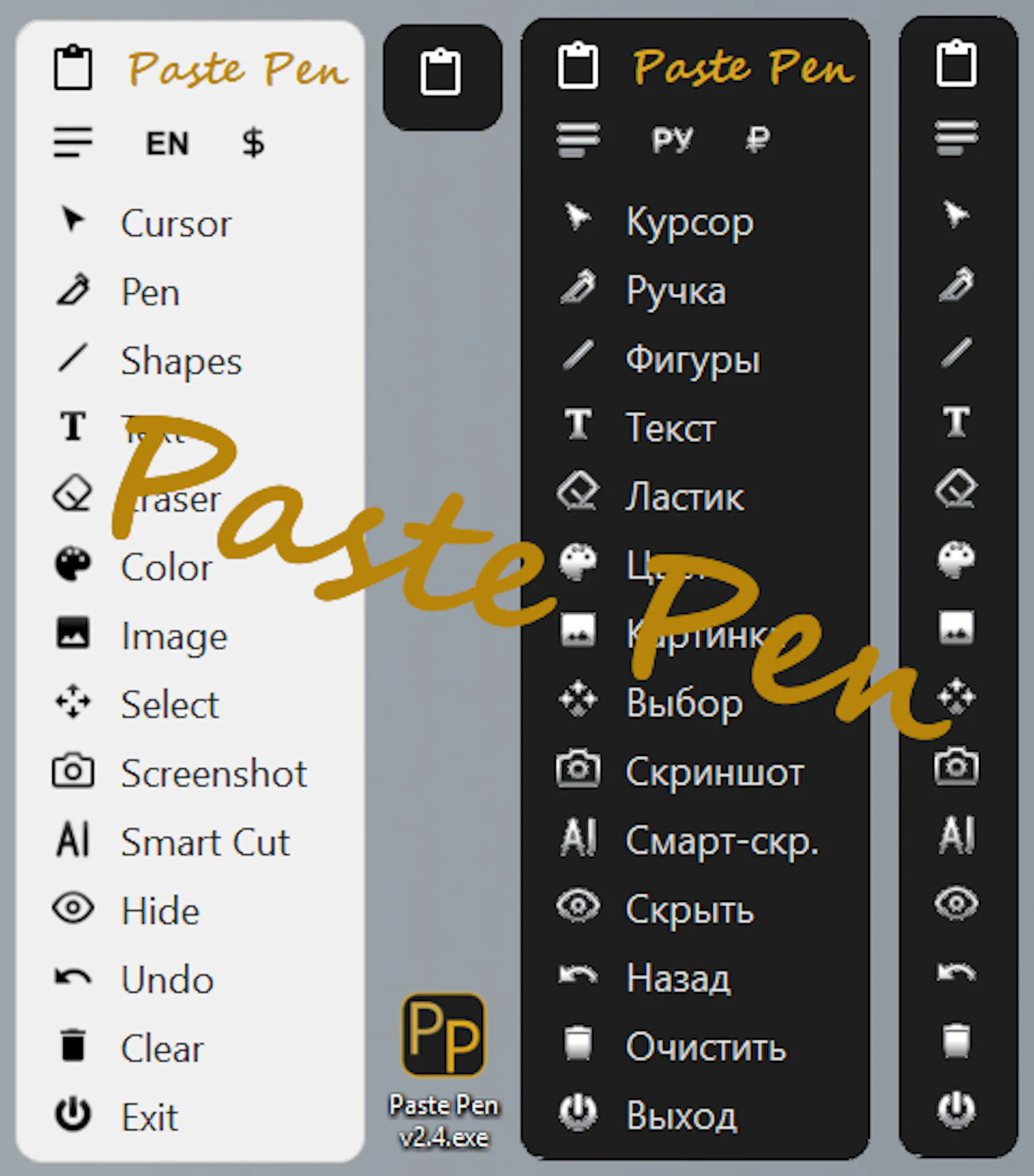The width and height of the screenshot is (1034, 1176).
Task: Select cursor arrow in narrow dark icon strip
Action: (956, 215)
